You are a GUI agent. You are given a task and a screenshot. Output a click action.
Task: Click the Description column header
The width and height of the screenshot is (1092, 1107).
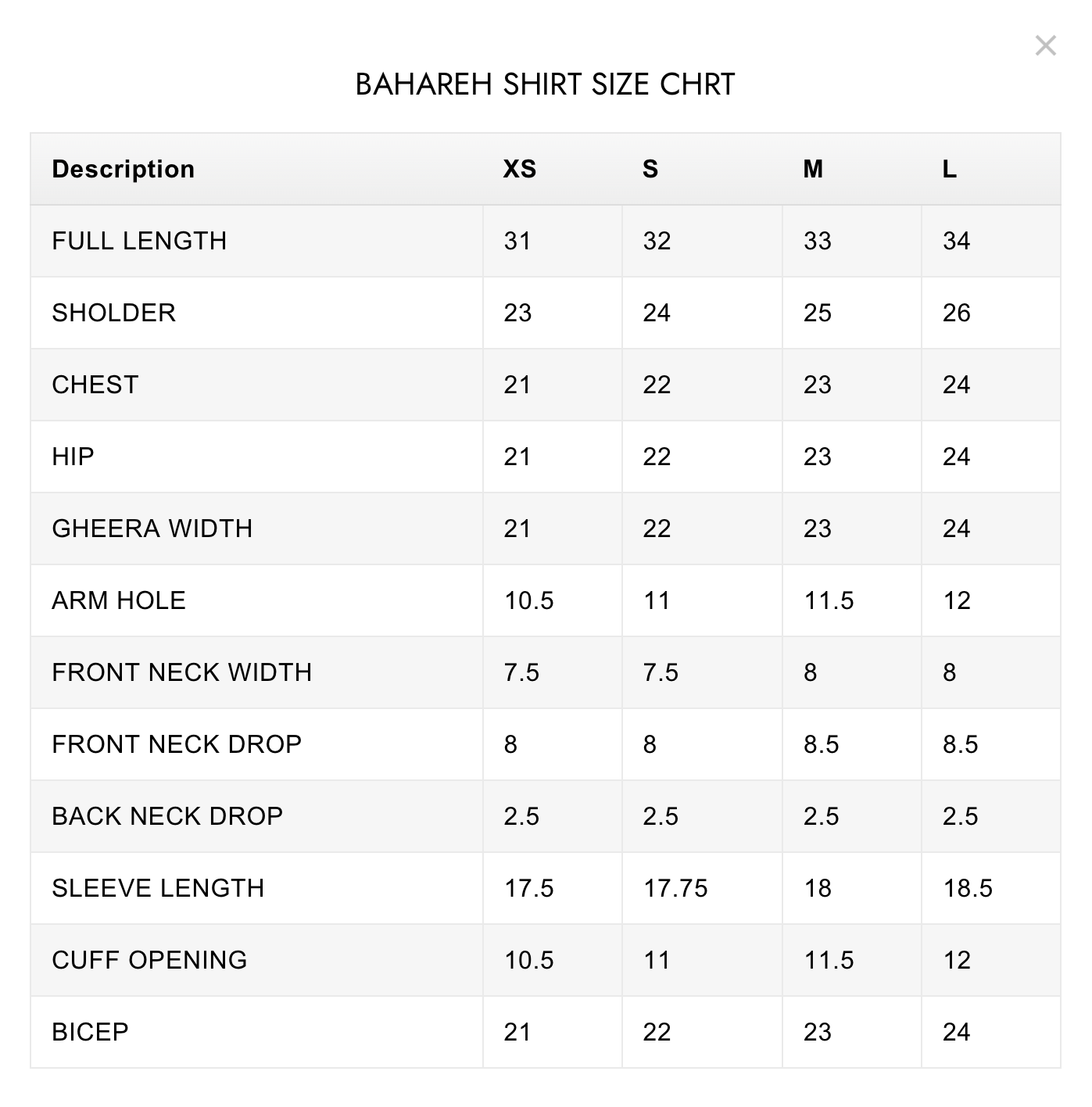pos(123,169)
